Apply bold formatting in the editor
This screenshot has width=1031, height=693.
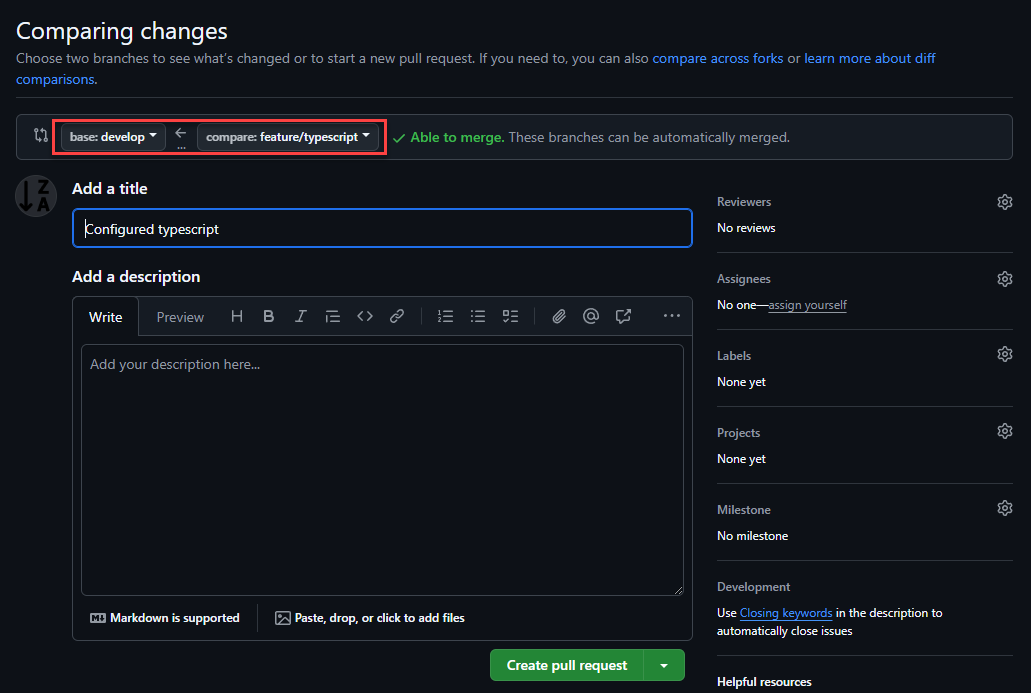point(268,316)
